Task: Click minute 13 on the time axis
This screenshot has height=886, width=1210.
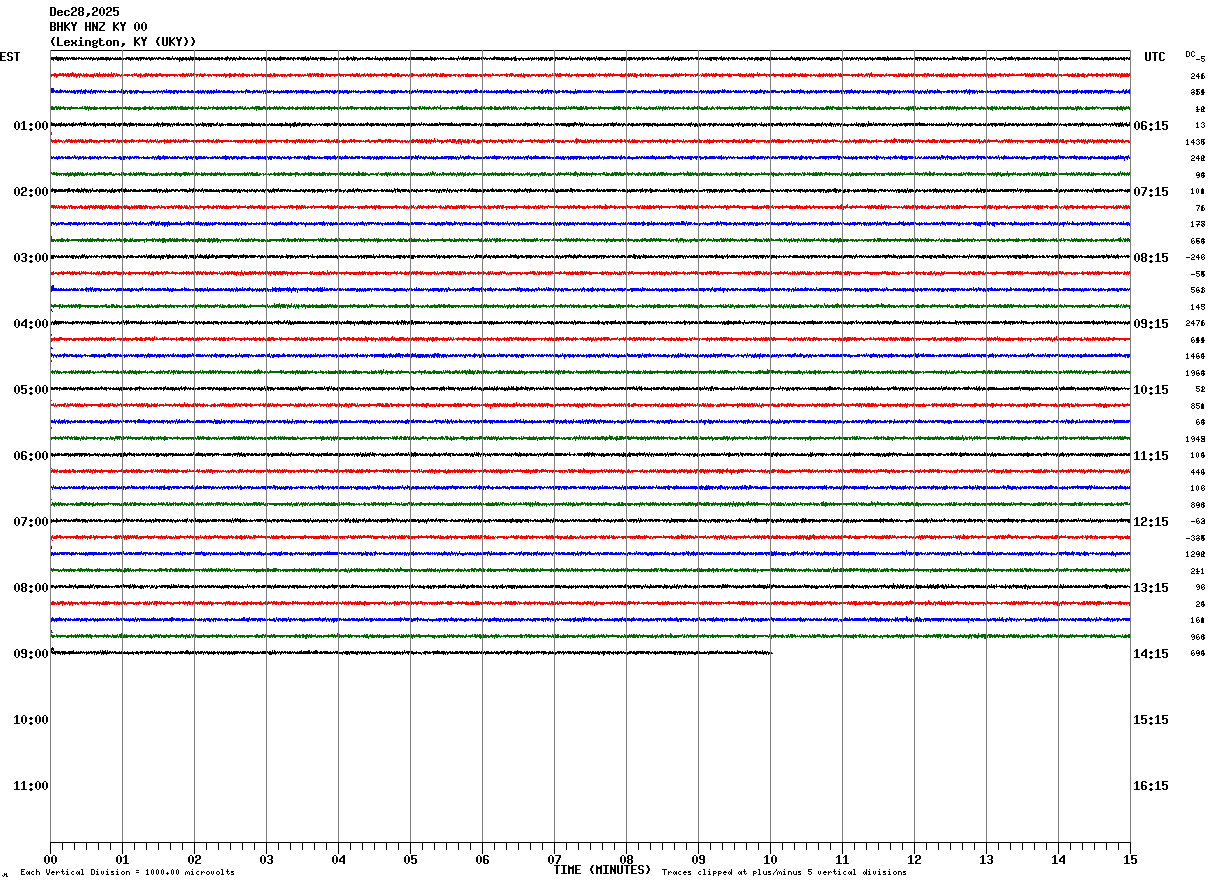Action: [x=986, y=859]
